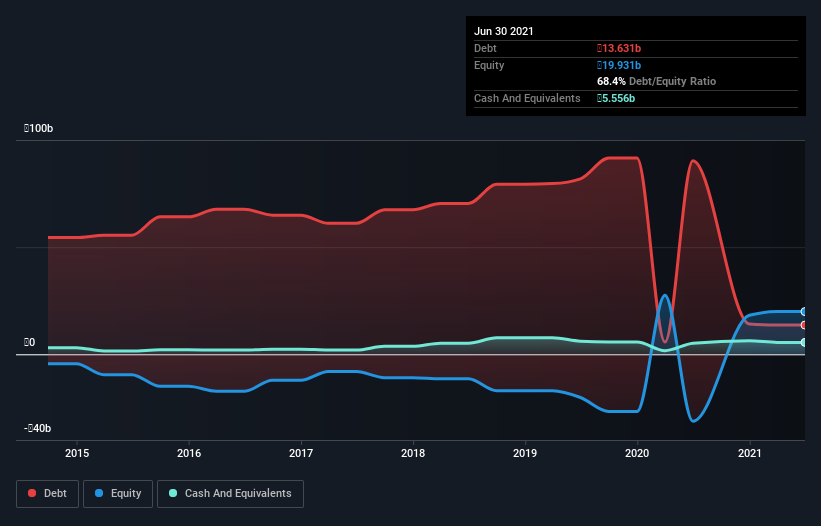Click the -40b y-axis label
821x526 pixels.
[x=37, y=428]
